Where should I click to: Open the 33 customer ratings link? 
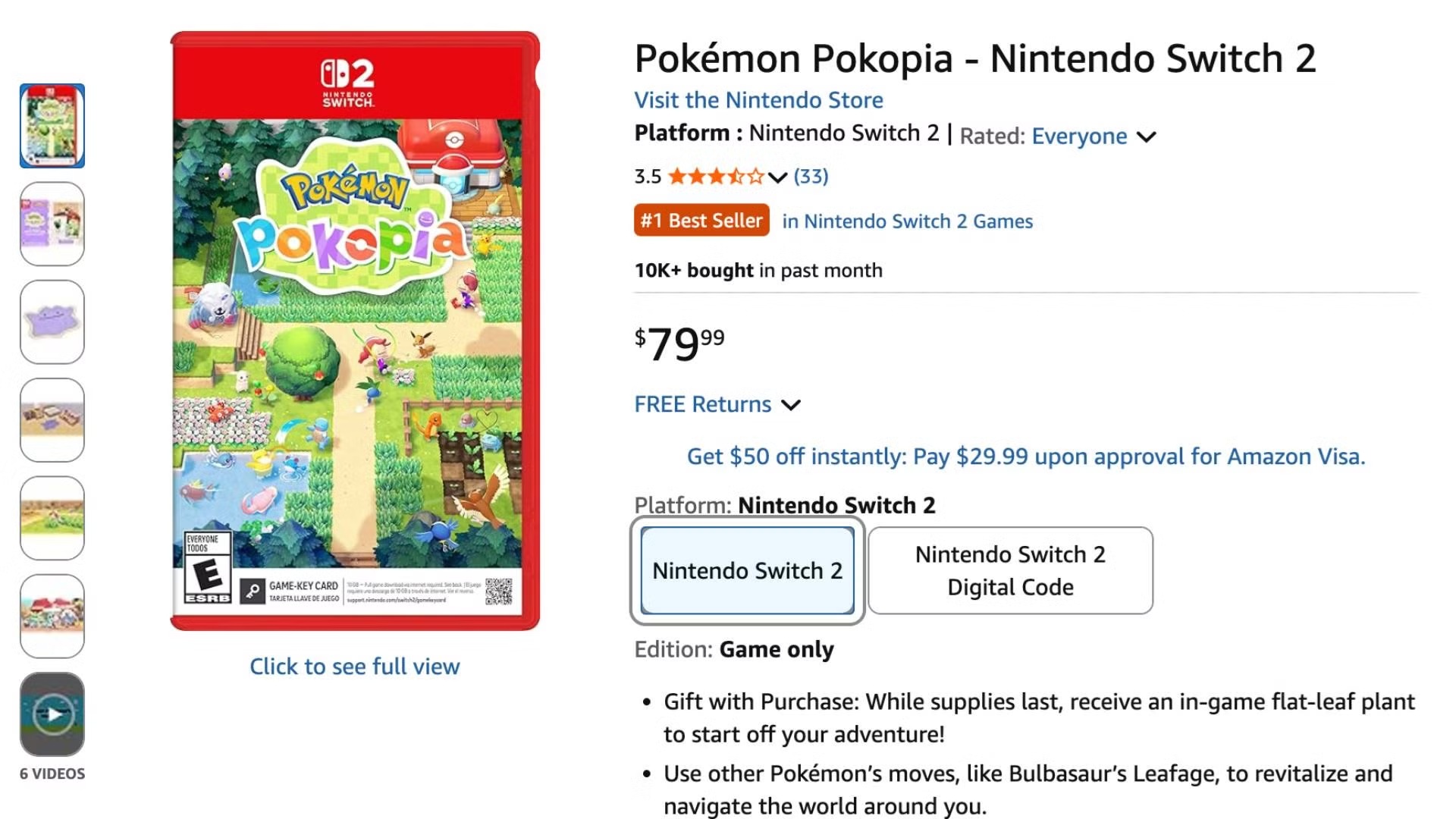[x=810, y=176]
